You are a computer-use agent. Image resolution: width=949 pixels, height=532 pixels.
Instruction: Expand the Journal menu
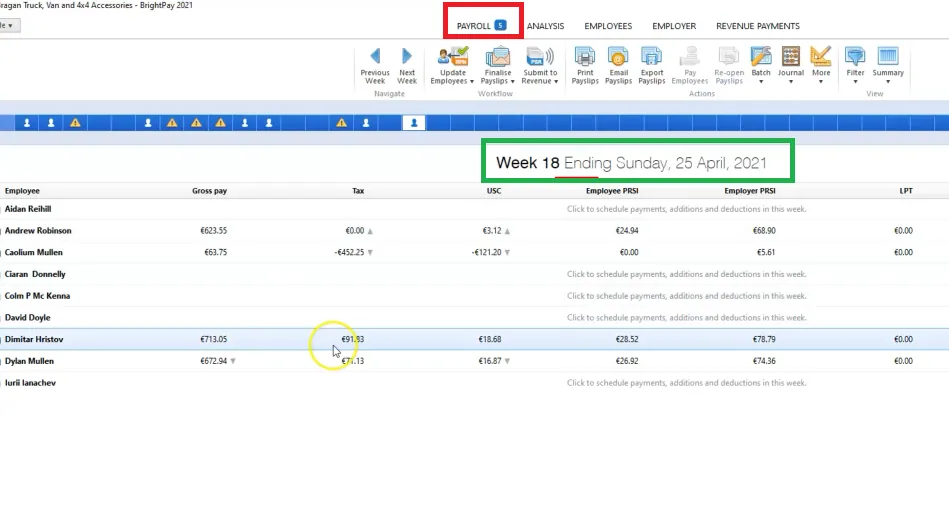(x=790, y=65)
